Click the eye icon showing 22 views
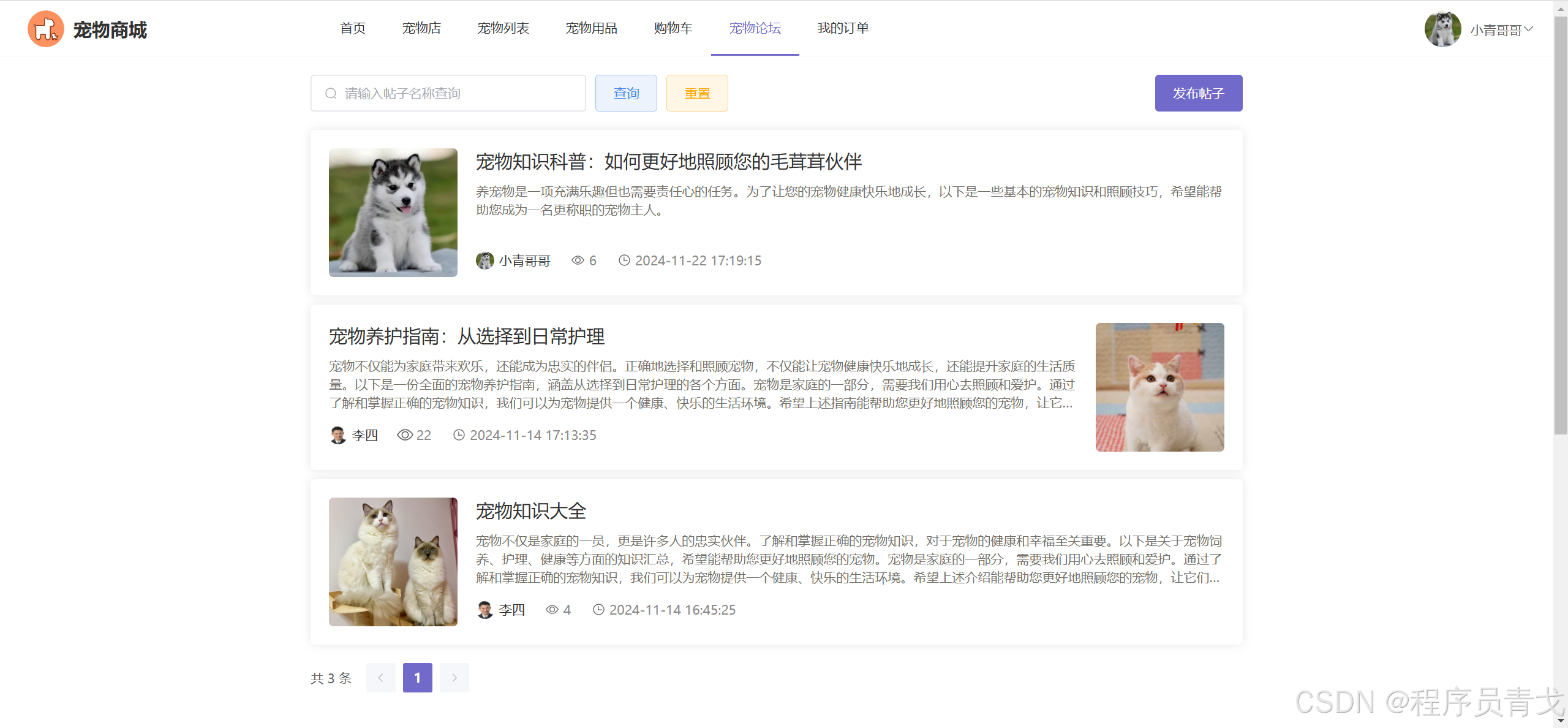This screenshot has height=728, width=1568. (x=404, y=435)
